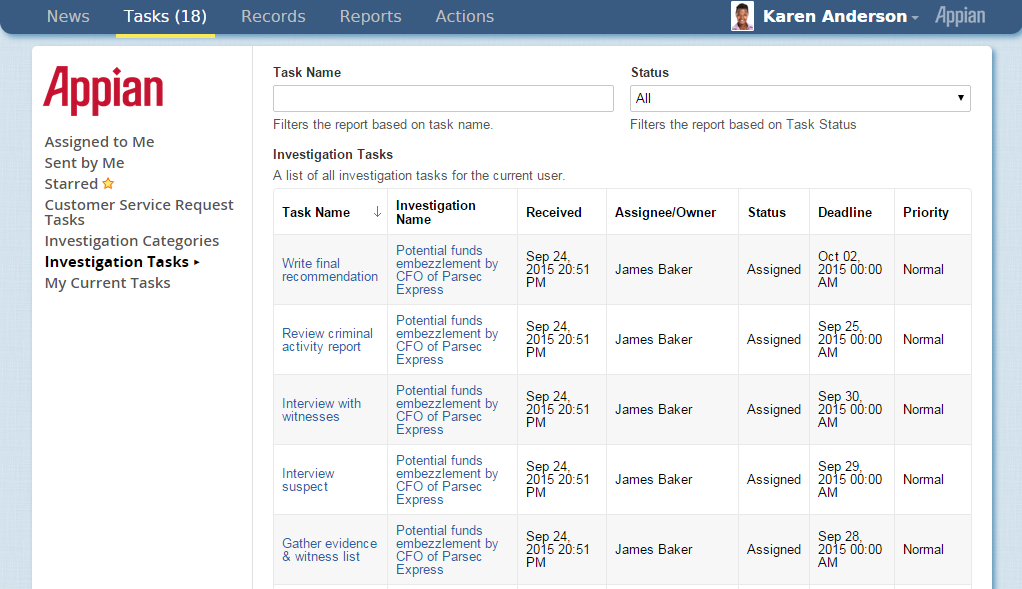Open Customer Service Request Tasks report
1022x589 pixels.
click(x=138, y=212)
